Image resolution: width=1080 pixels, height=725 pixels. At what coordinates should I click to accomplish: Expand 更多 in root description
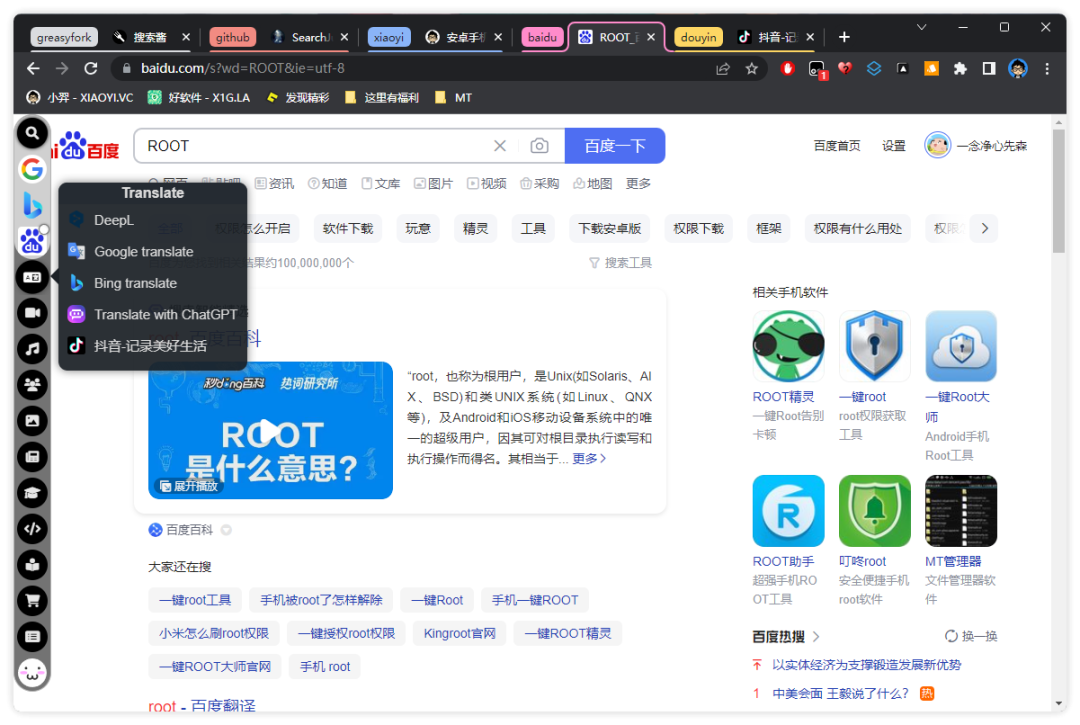pos(589,459)
